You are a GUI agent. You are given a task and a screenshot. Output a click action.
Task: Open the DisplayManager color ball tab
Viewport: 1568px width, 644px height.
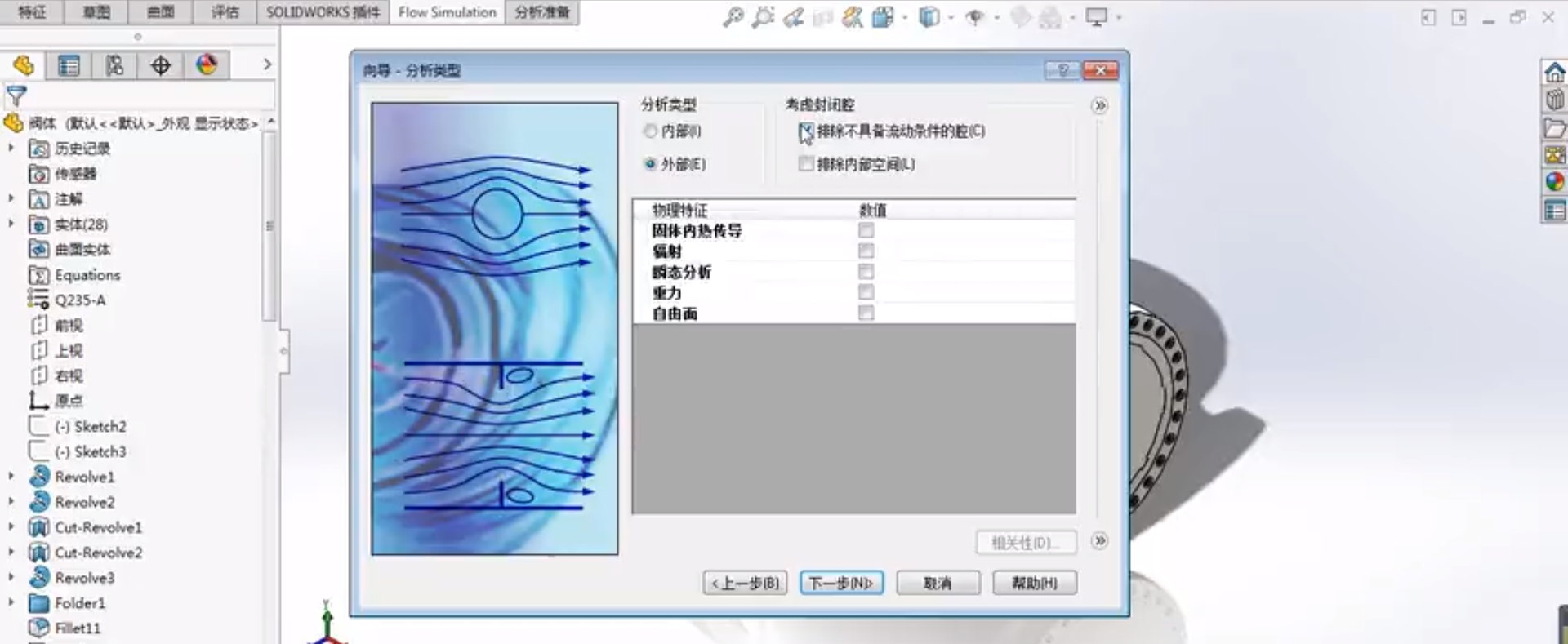[206, 65]
